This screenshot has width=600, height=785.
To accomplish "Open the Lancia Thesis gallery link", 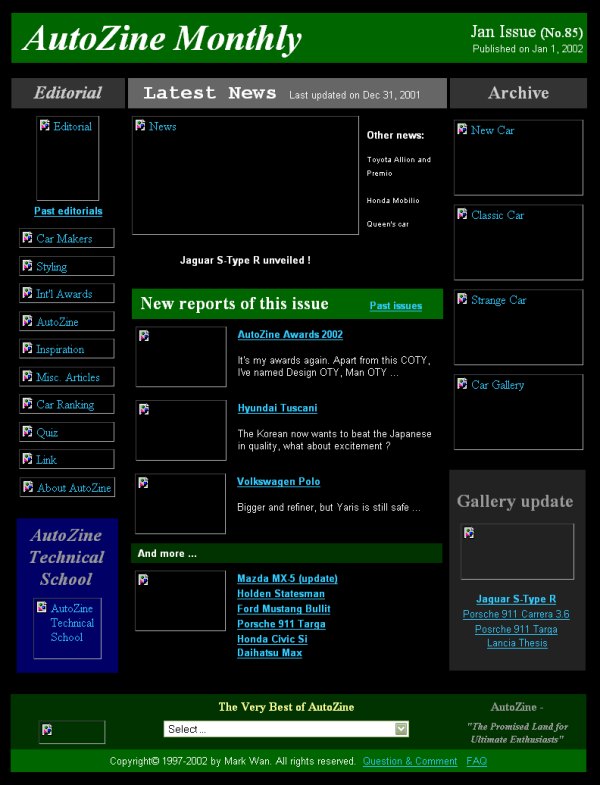I will pyautogui.click(x=517, y=643).
